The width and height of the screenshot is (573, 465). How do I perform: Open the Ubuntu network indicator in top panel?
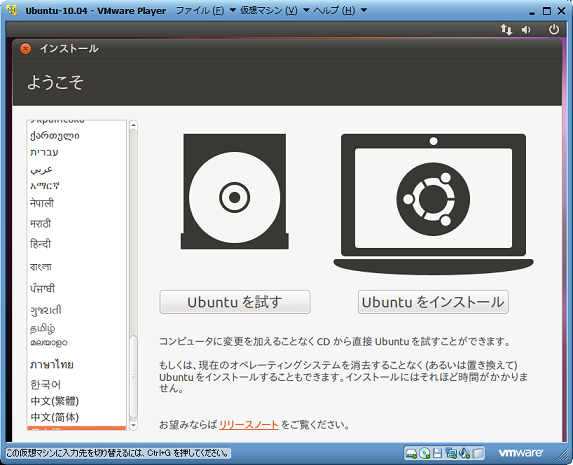(x=506, y=30)
